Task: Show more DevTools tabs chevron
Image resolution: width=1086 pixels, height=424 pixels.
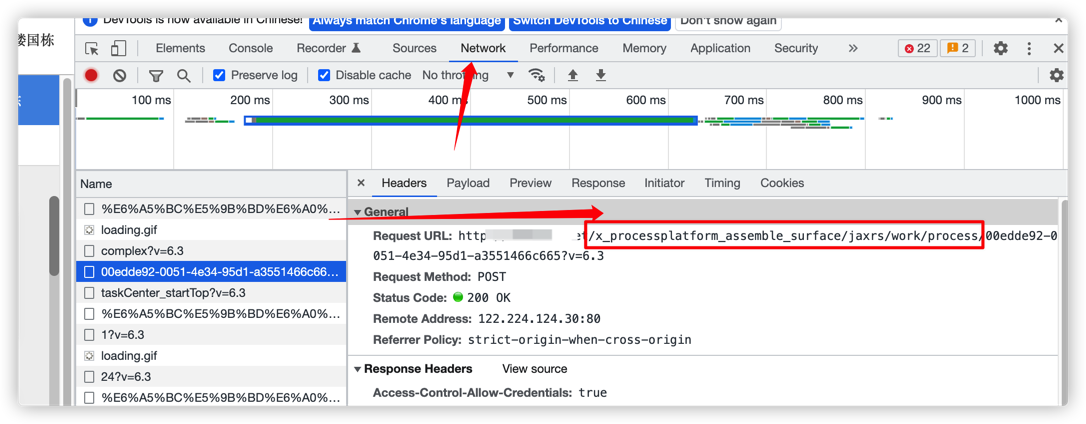Action: tap(853, 48)
